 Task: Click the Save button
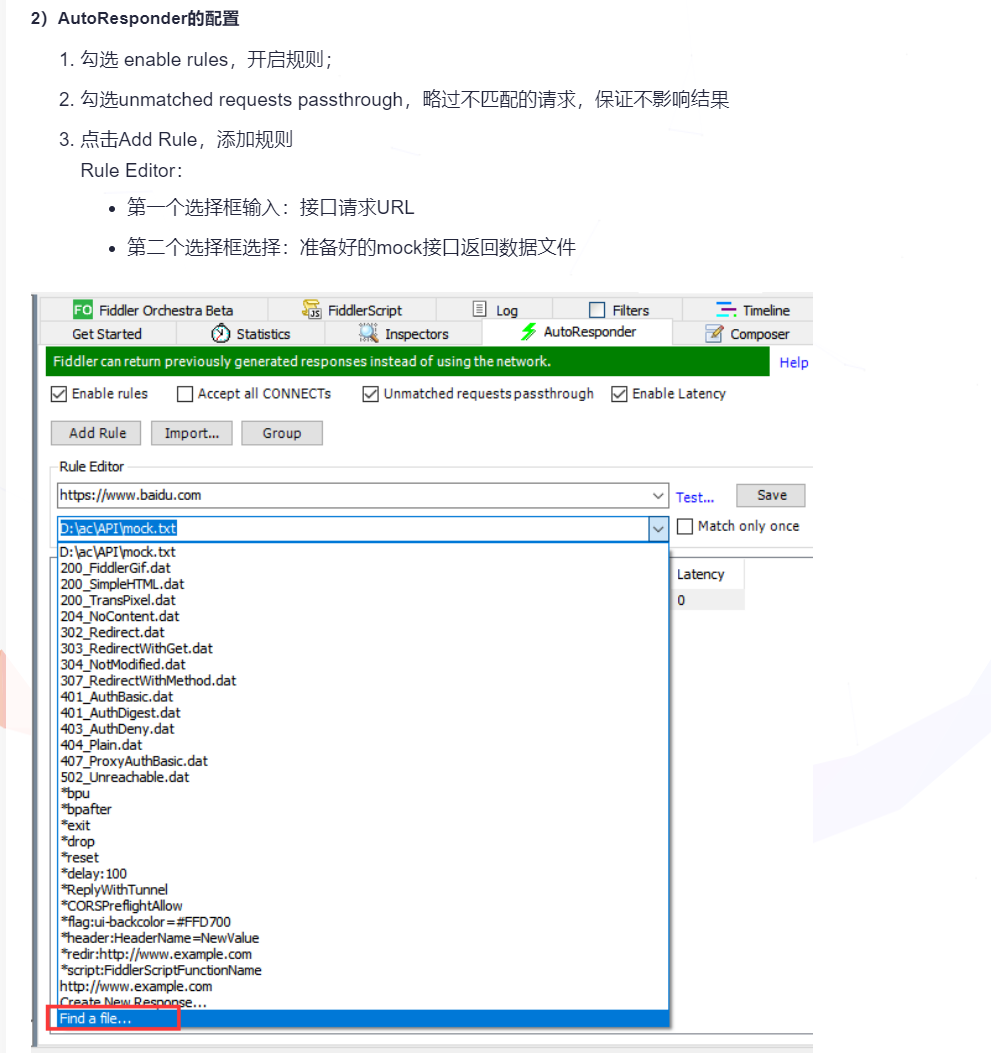point(771,496)
